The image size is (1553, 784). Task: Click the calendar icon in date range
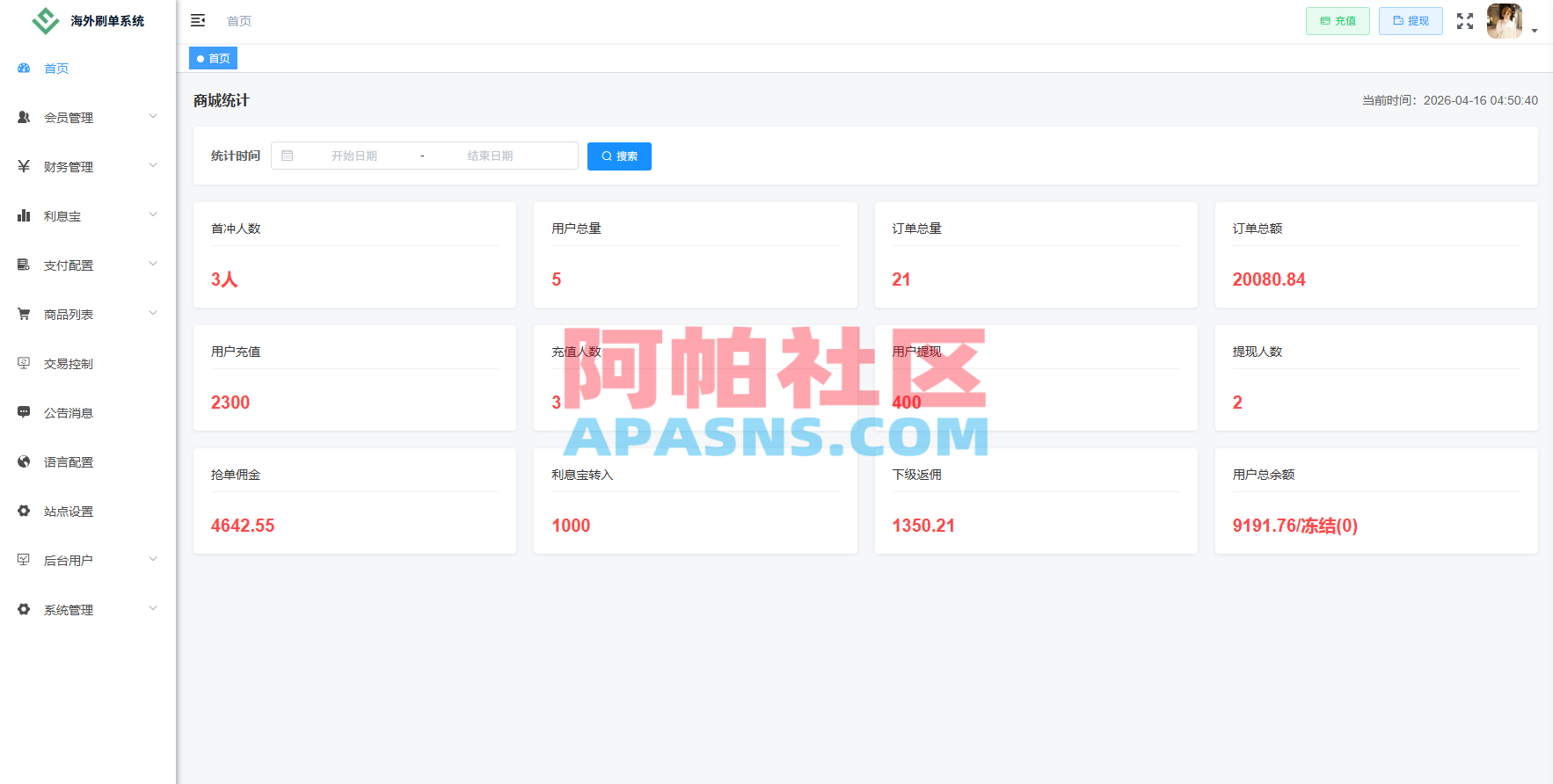[x=287, y=156]
